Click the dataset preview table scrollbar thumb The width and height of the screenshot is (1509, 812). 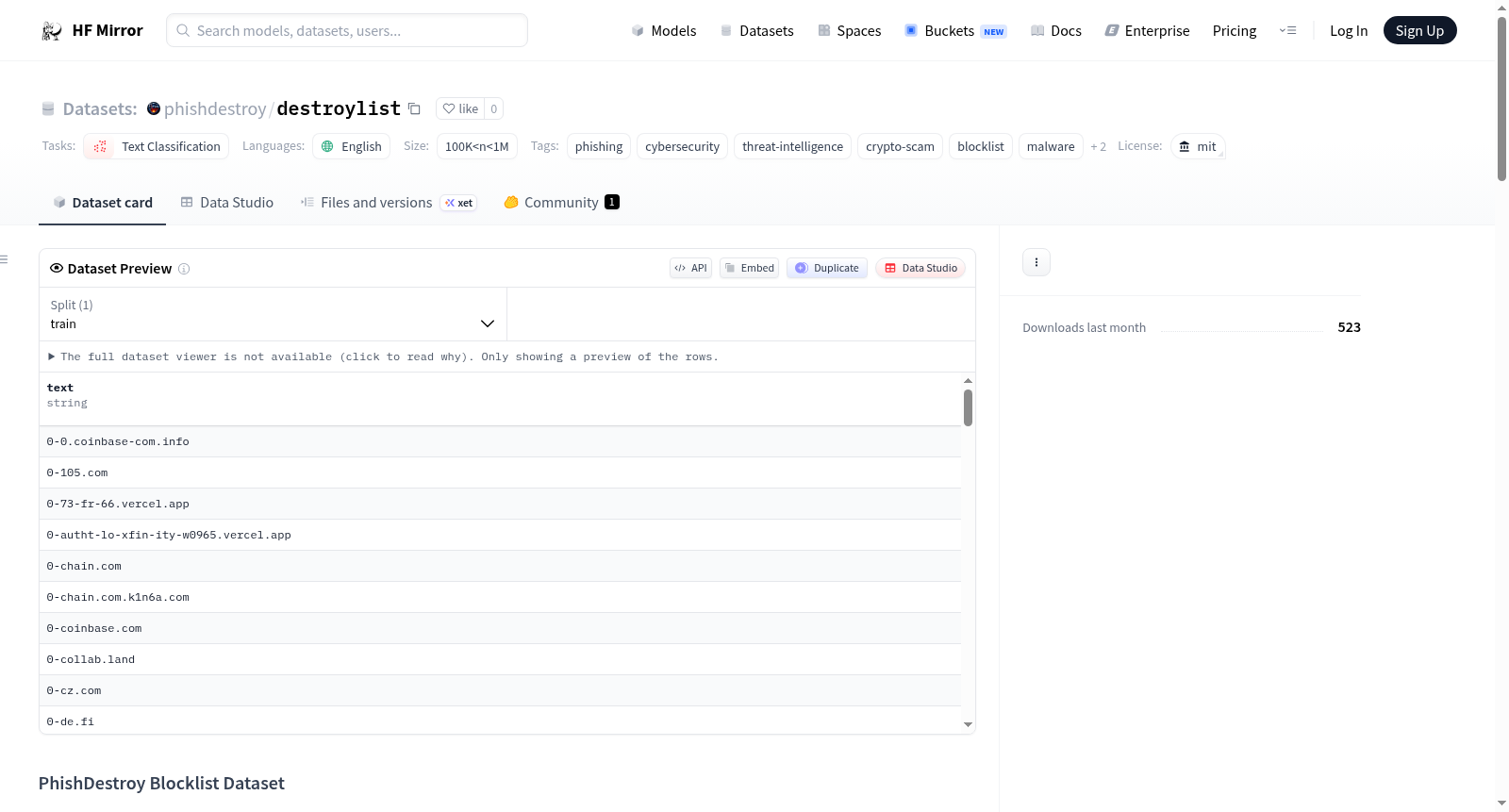coord(968,407)
